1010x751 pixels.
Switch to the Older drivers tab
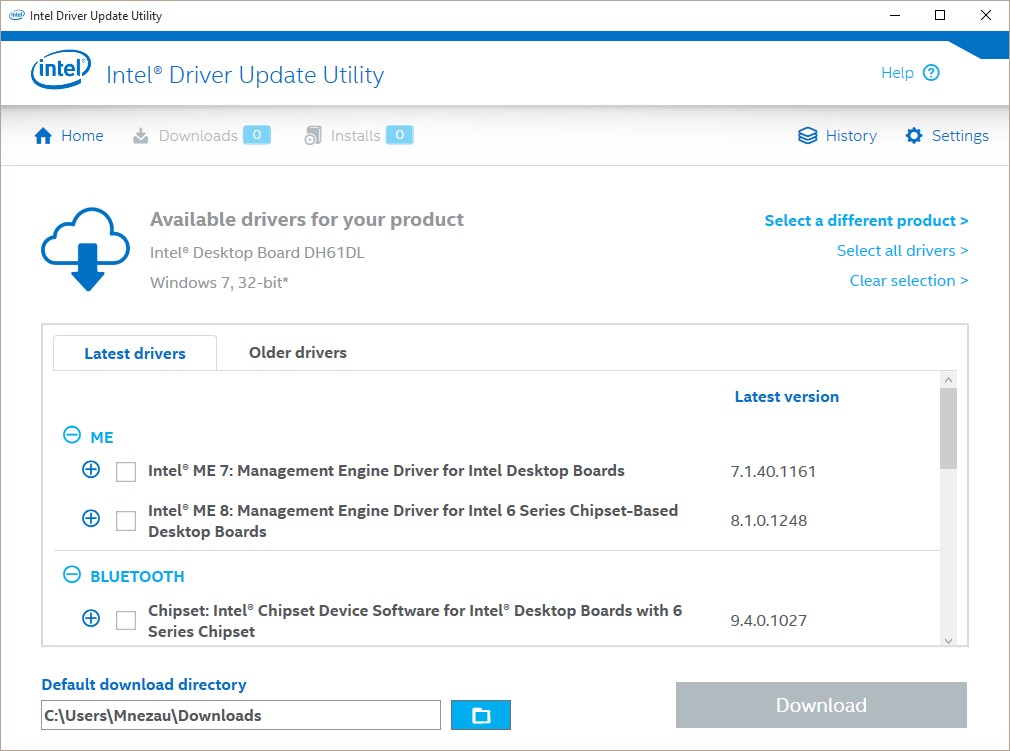pyautogui.click(x=298, y=352)
